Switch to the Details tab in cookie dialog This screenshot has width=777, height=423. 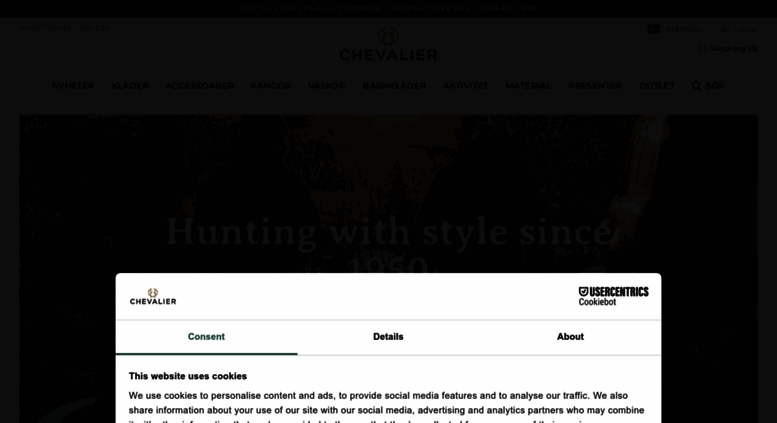388,337
